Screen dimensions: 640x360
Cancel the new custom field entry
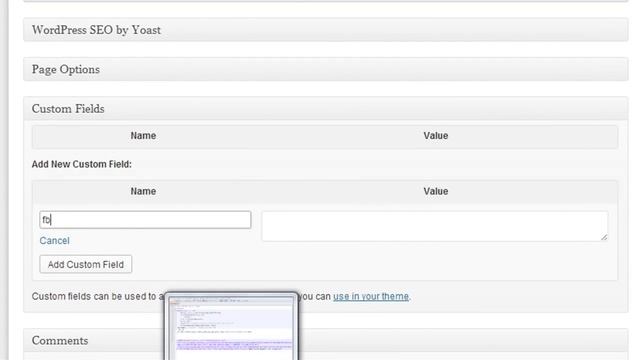point(54,240)
